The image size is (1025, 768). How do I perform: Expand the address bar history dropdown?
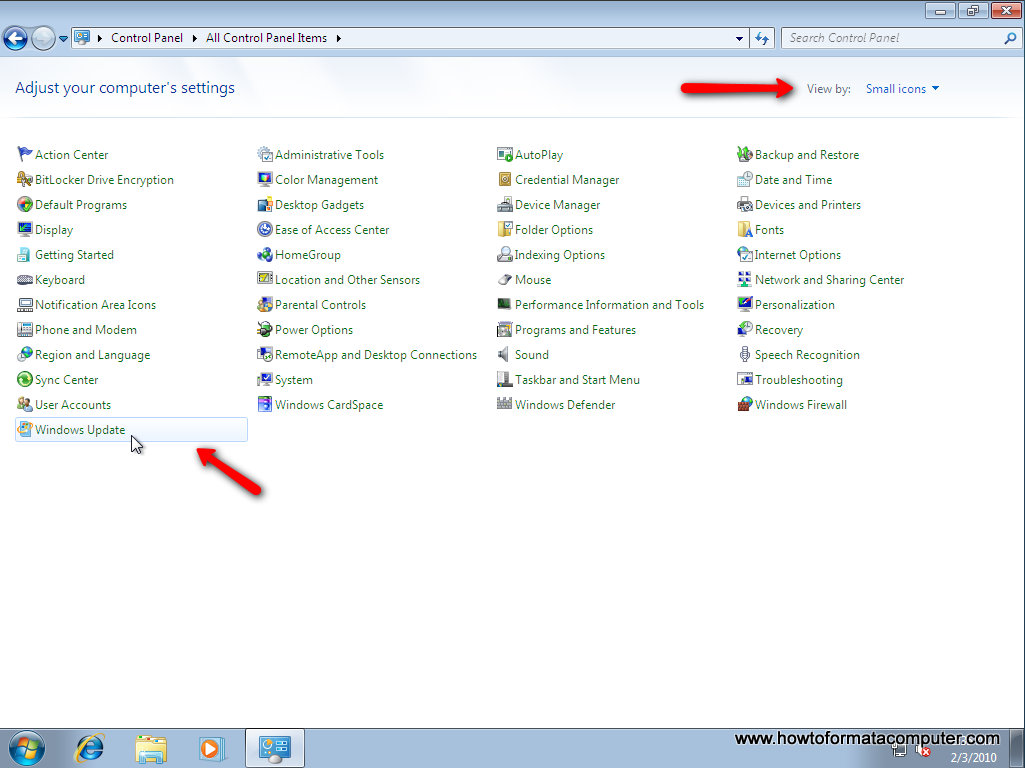coord(739,39)
